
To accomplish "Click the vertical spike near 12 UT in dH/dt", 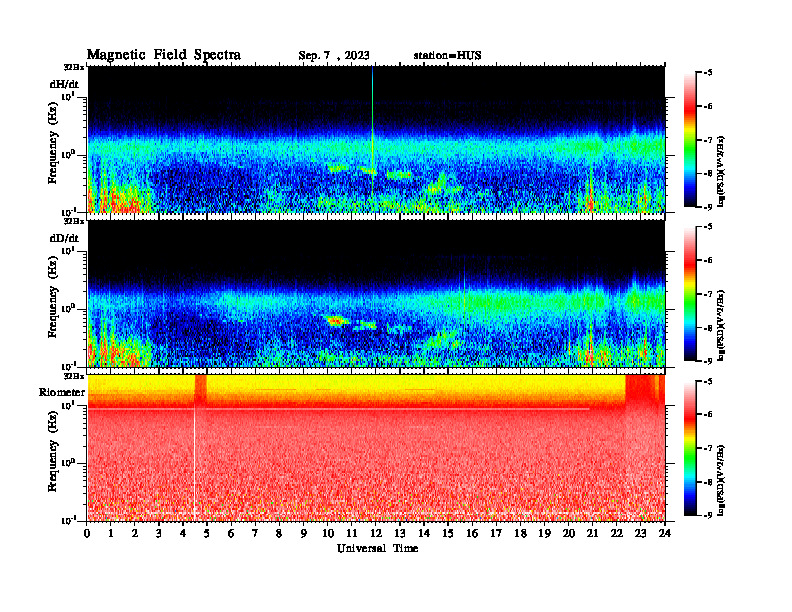I will click(372, 131).
